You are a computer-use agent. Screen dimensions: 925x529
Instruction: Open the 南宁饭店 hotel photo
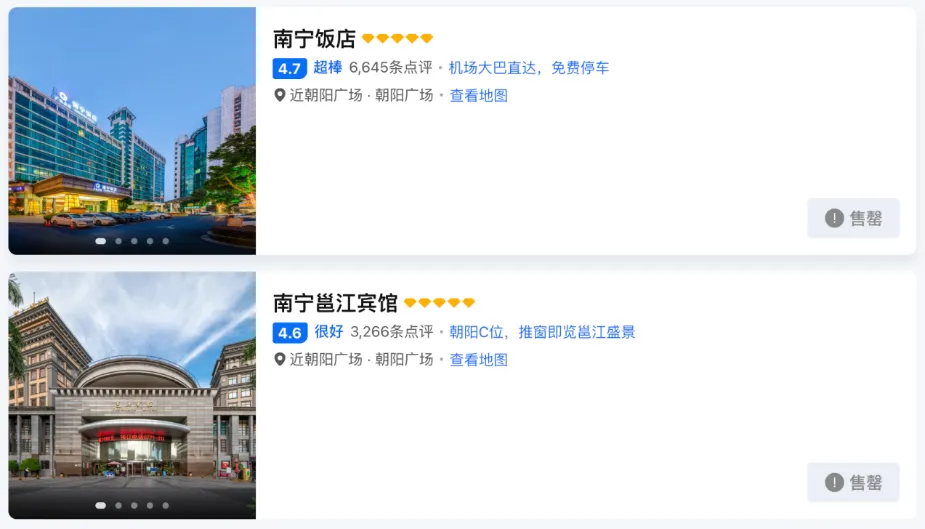(x=132, y=131)
